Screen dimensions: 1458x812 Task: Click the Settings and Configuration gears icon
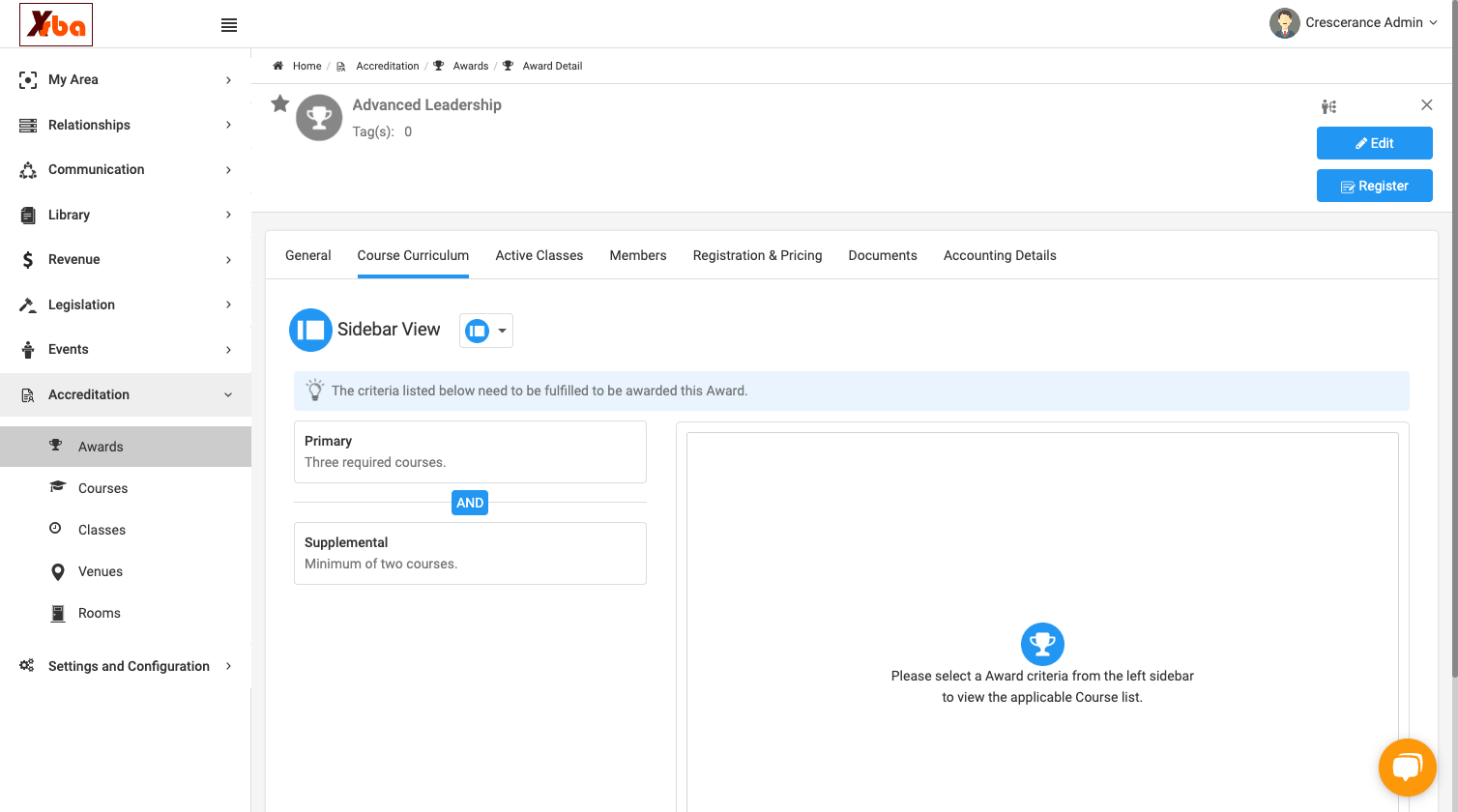(27, 666)
